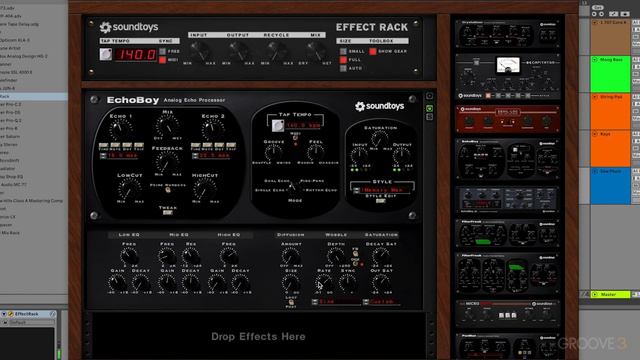Click the EchoBoy Input level knob

pyautogui.click(x=359, y=156)
